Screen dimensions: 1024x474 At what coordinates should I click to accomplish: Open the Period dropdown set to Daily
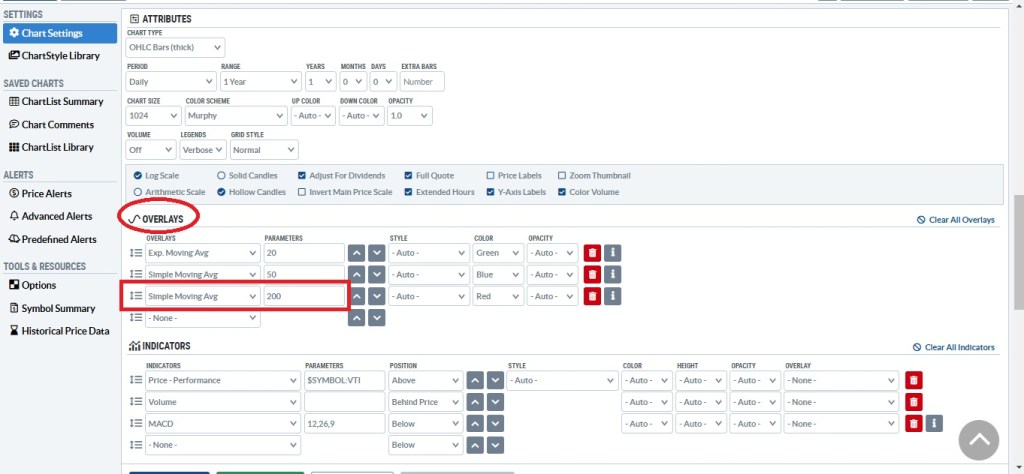pos(171,82)
